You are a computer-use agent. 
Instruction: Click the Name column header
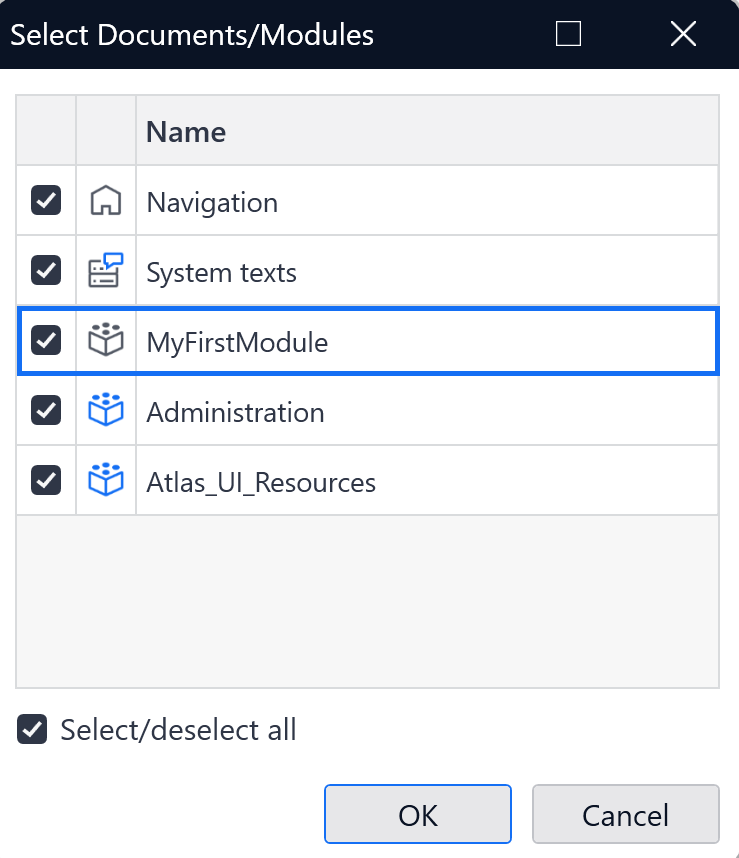[185, 131]
